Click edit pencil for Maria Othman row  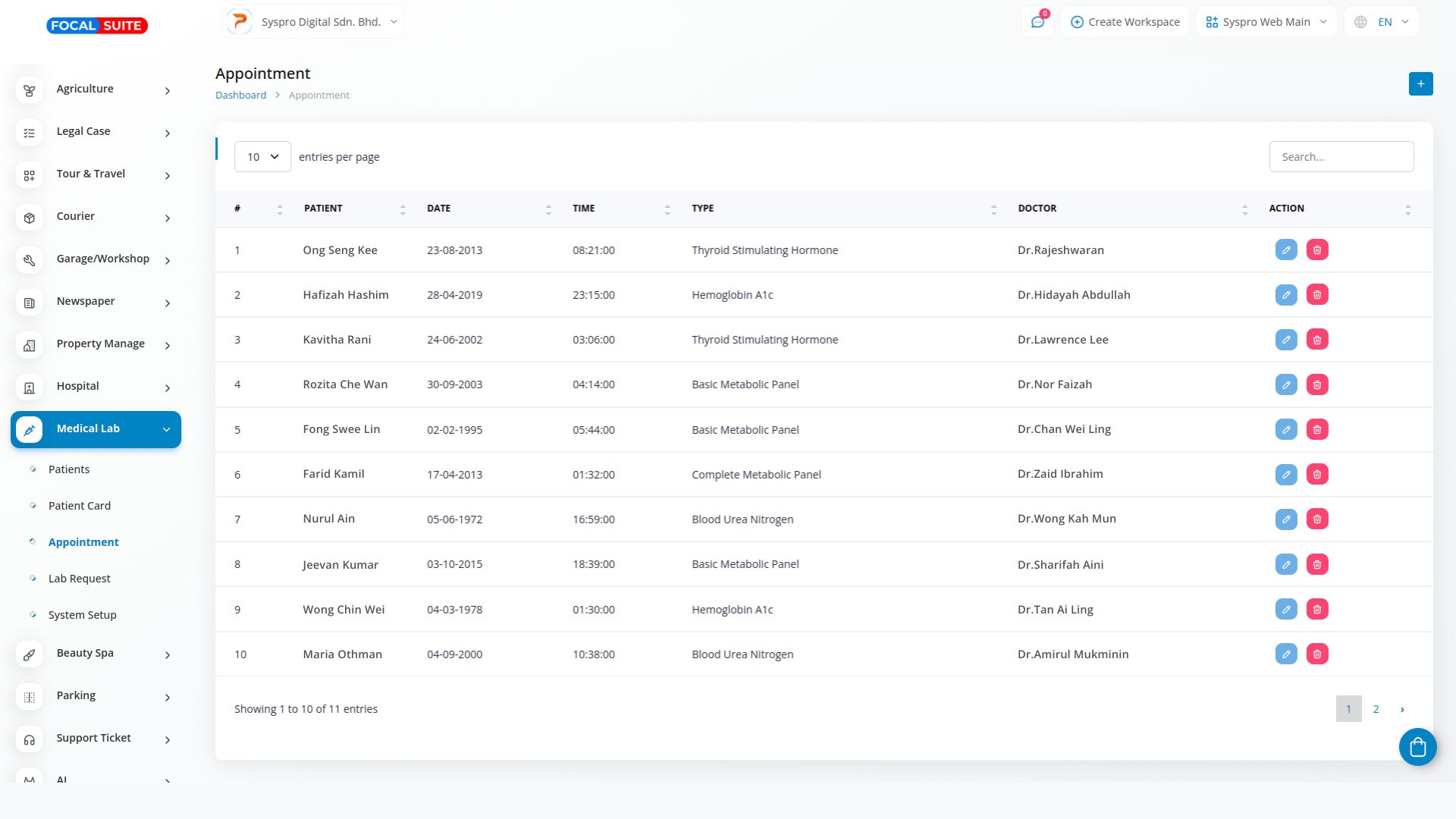(1285, 654)
